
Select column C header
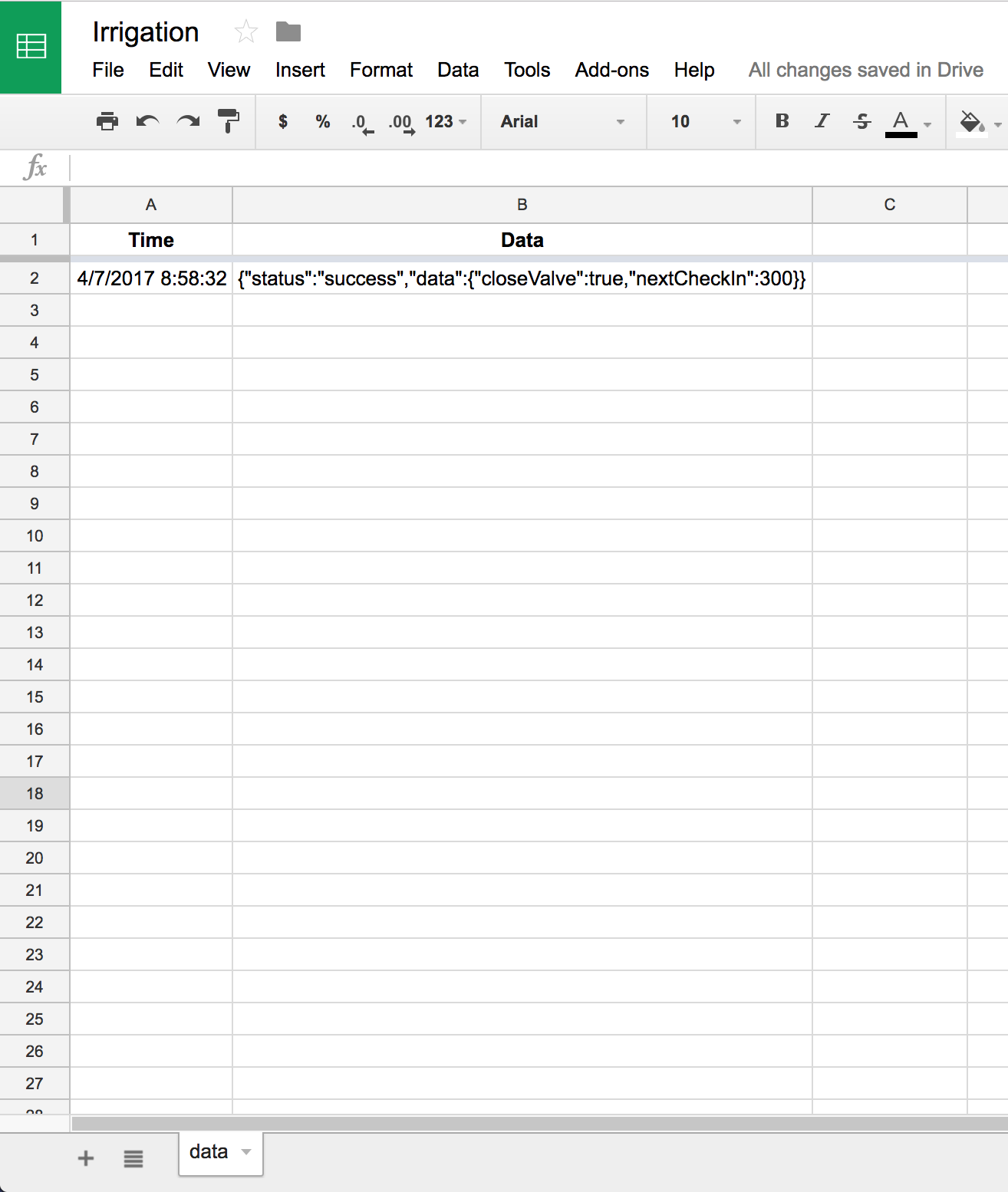pos(890,205)
